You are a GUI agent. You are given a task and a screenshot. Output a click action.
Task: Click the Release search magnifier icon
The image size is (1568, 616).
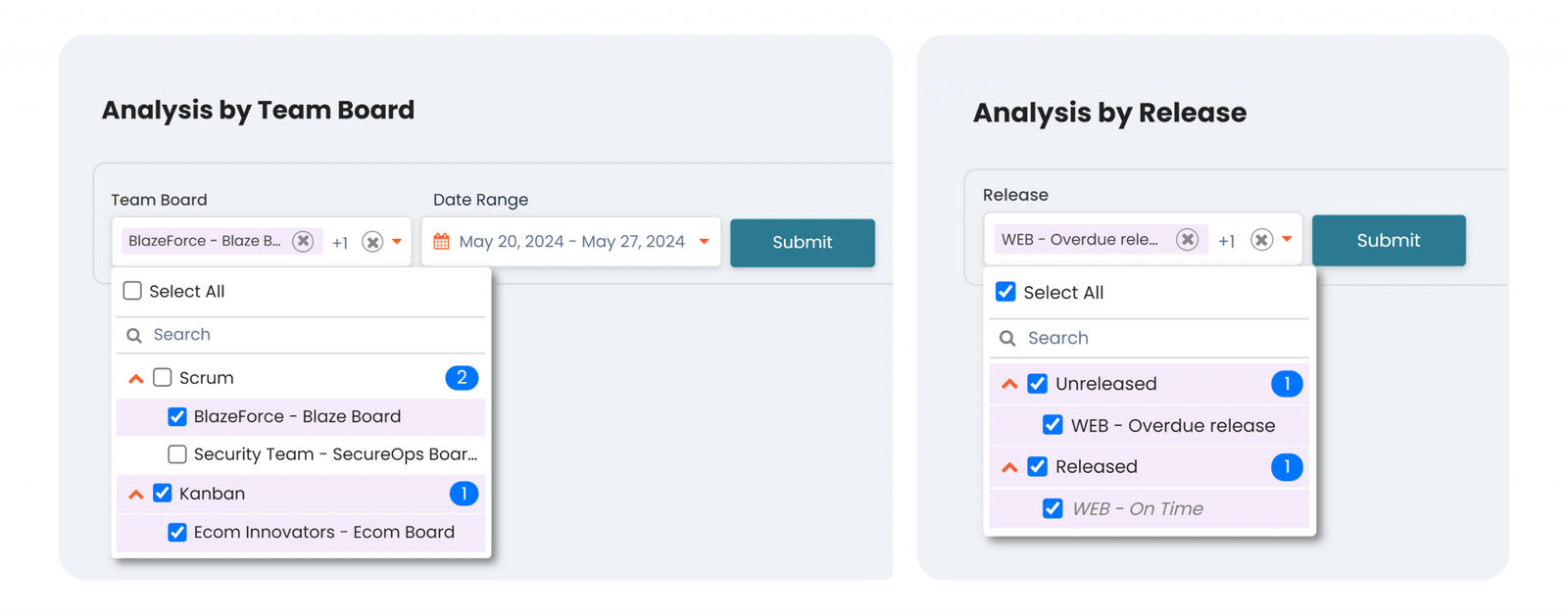coord(1007,338)
